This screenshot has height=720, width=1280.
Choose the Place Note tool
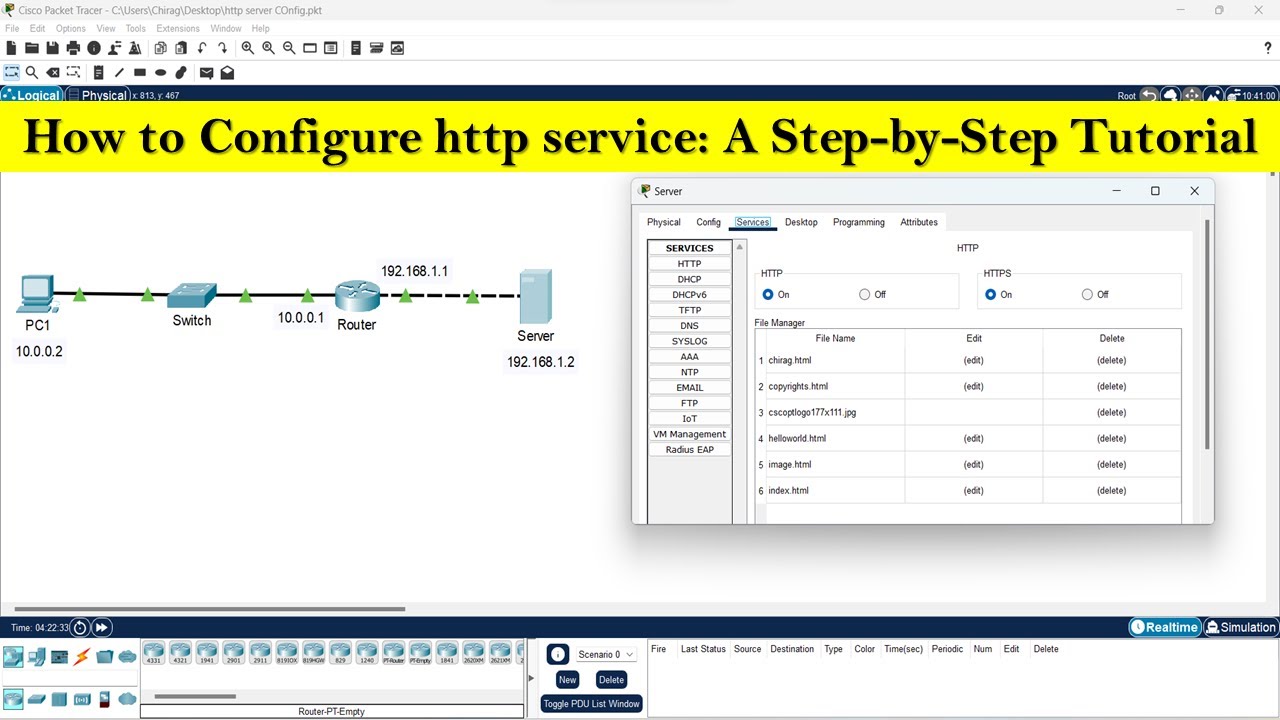point(98,72)
